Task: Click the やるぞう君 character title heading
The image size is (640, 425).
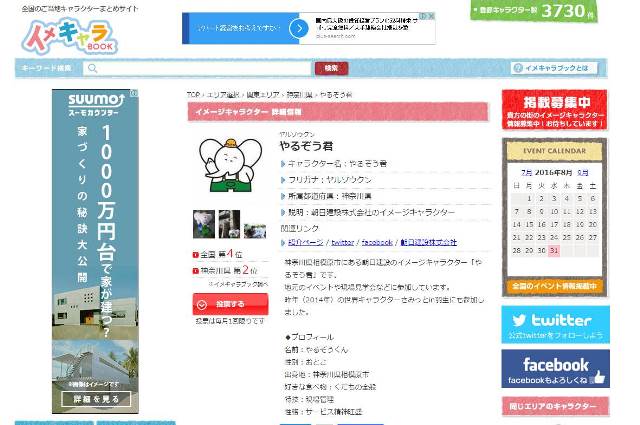Action: point(306,146)
